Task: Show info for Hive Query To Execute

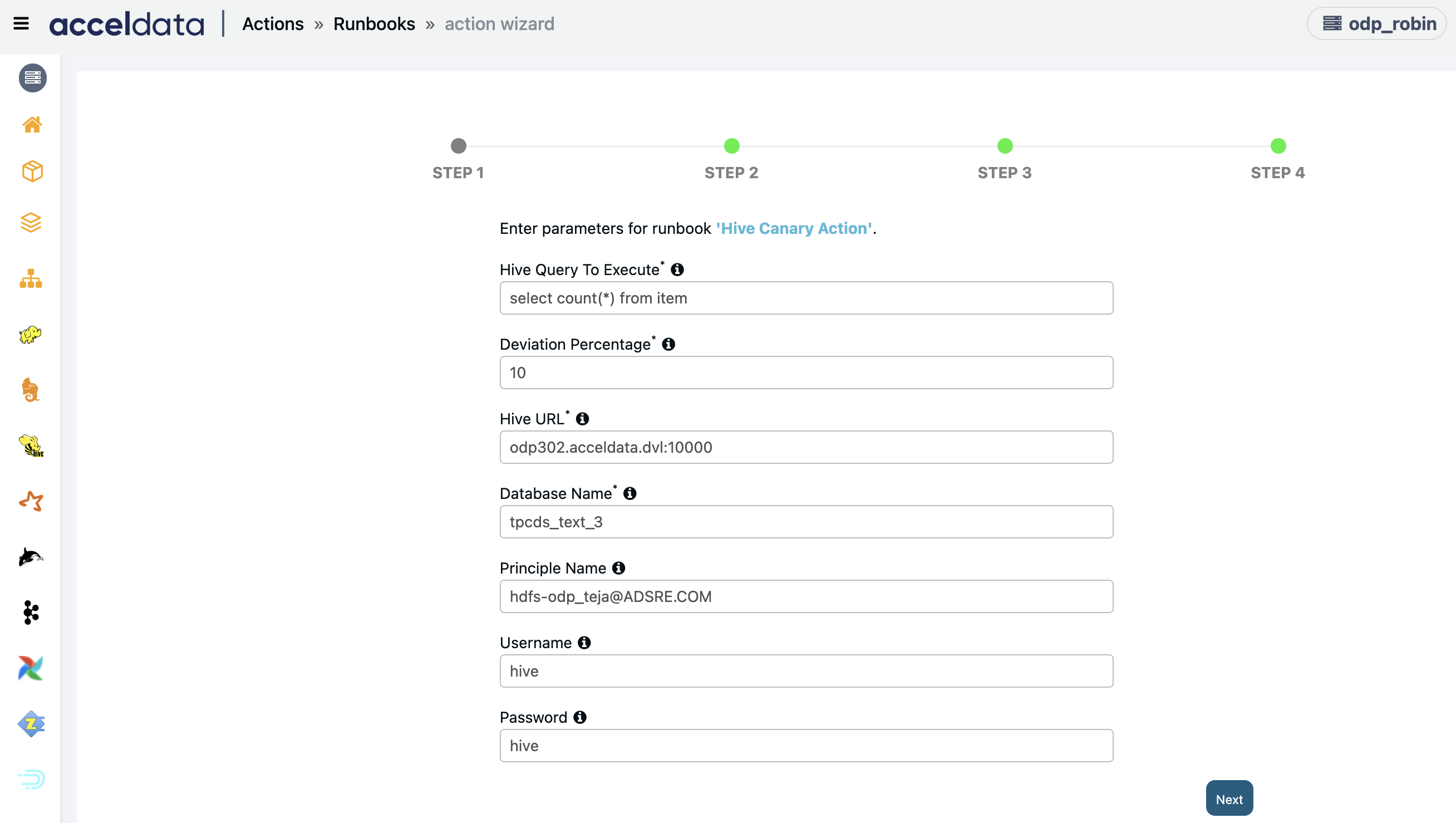Action: coord(677,270)
